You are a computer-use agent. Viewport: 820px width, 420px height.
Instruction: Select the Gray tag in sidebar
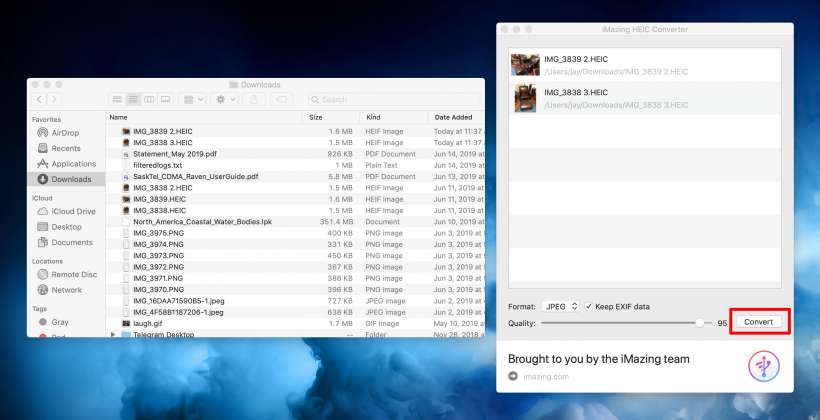tap(60, 322)
